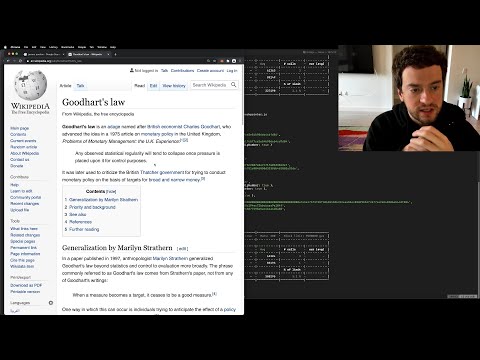Open the Special pages link
The width and height of the screenshot is (480, 360).
[23, 241]
